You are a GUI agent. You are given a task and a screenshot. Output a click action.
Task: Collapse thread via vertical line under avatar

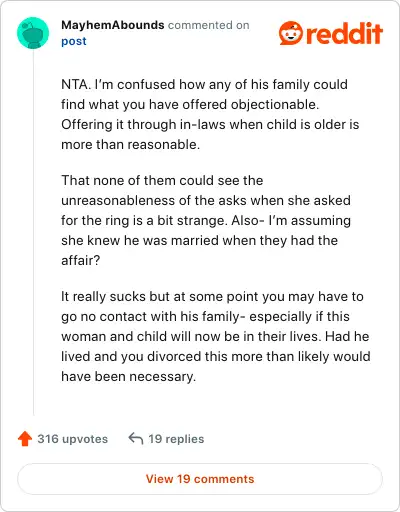[33, 232]
